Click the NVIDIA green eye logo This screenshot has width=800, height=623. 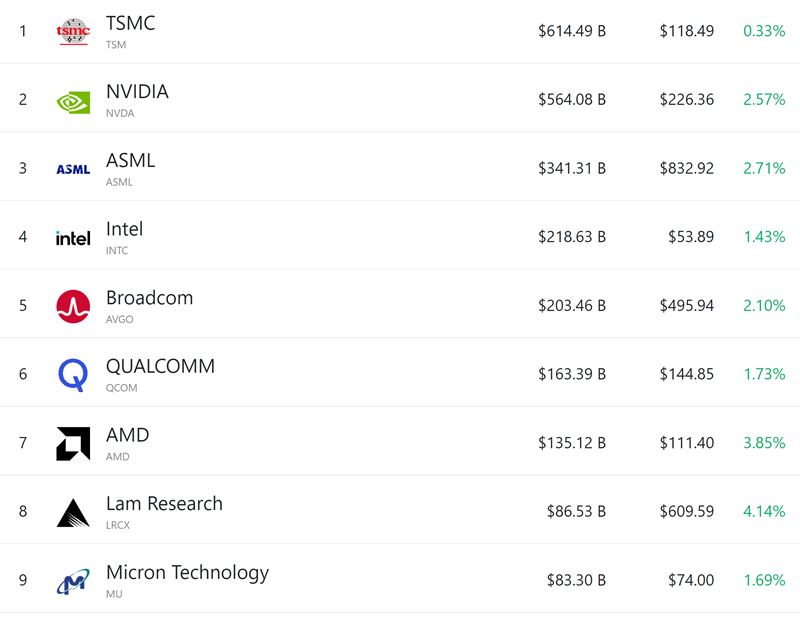(73, 102)
